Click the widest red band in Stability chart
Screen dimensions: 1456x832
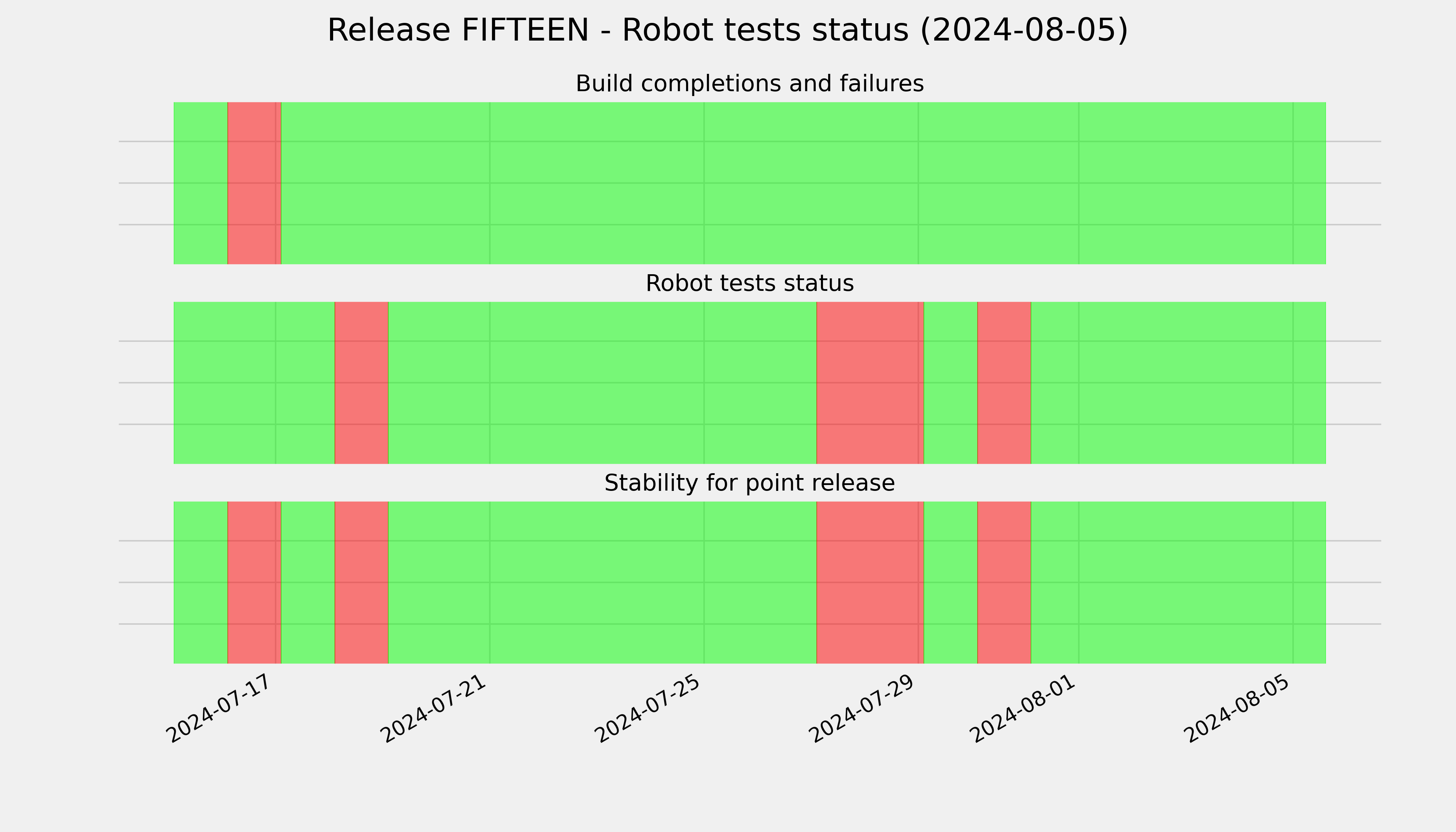[x=870, y=583]
